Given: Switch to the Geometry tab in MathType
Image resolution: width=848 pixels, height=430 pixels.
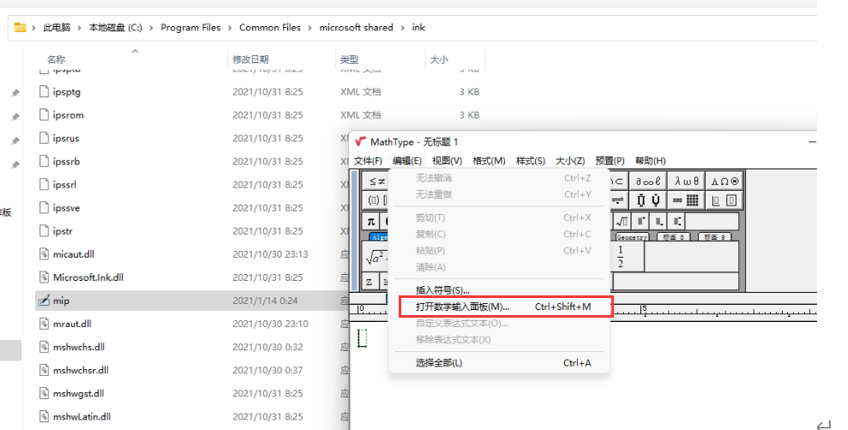Looking at the screenshot, I should point(632,237).
